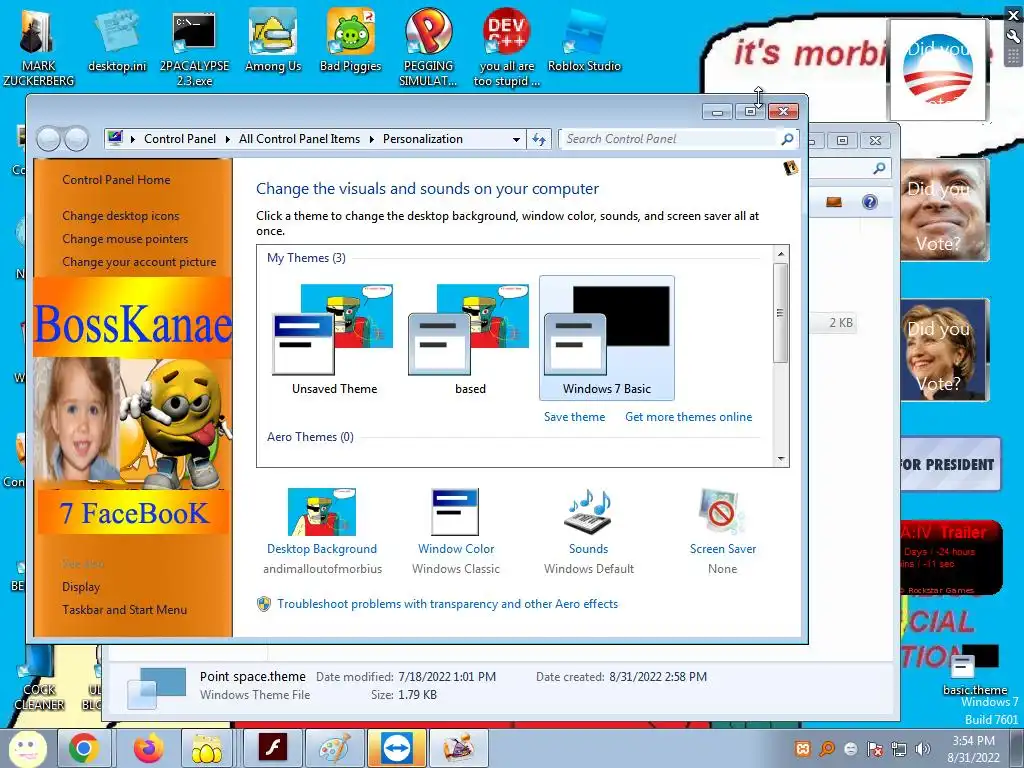Screen dimensions: 1024x768
Task: Click the Refresh button beside the address bar
Action: (539, 139)
